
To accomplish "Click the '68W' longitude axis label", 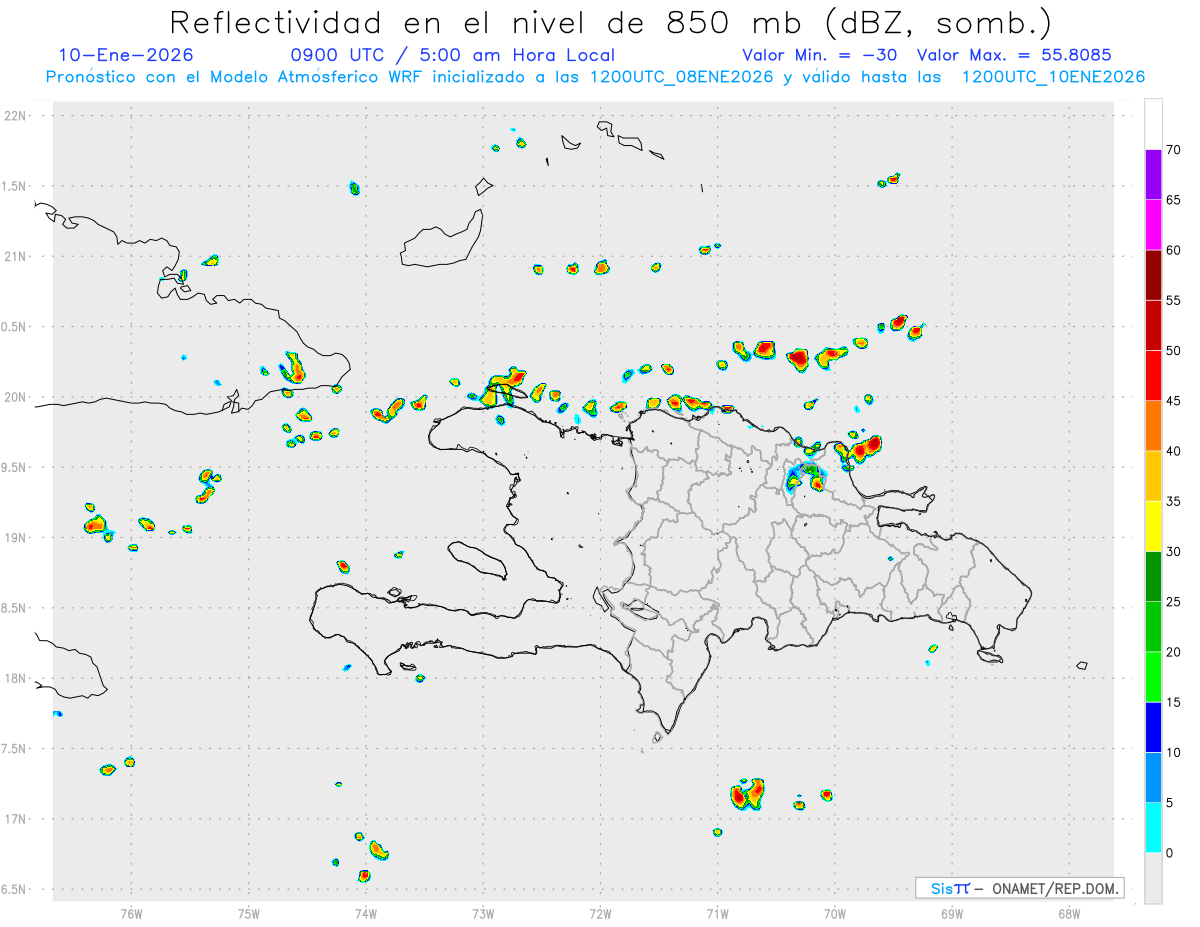I will point(1069,913).
